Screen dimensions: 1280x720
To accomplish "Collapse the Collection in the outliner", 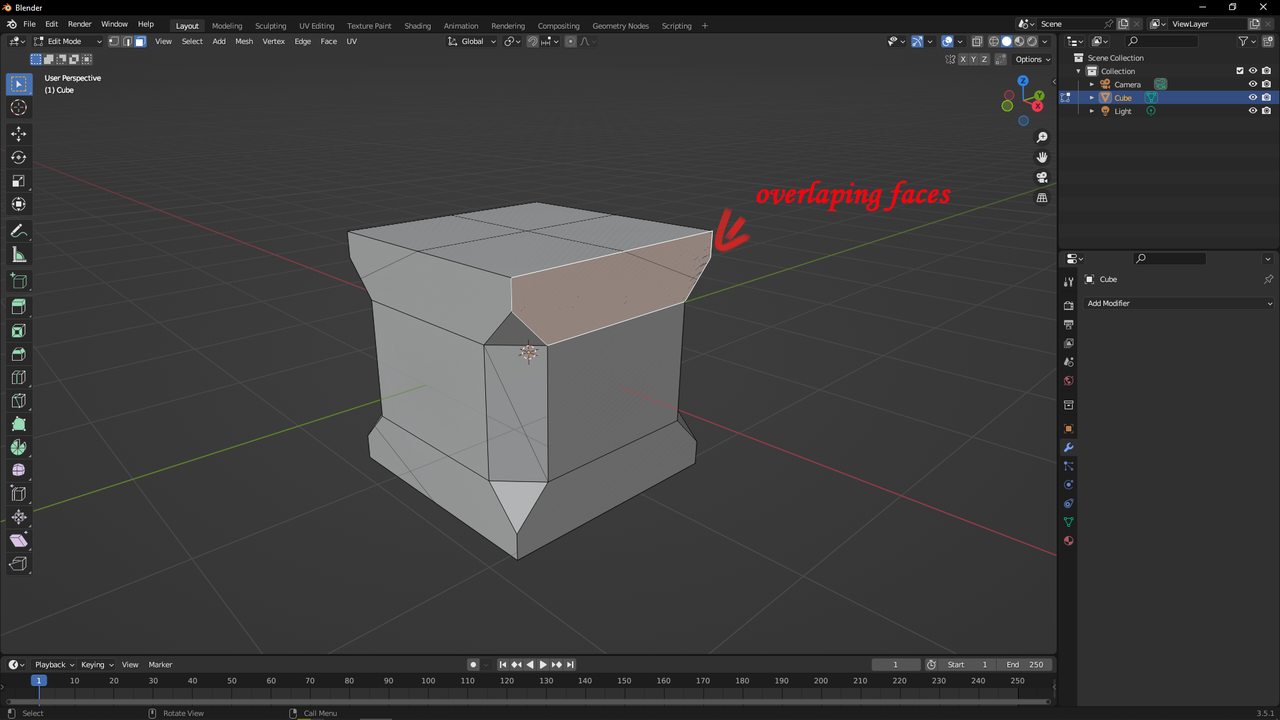I will tap(1078, 70).
